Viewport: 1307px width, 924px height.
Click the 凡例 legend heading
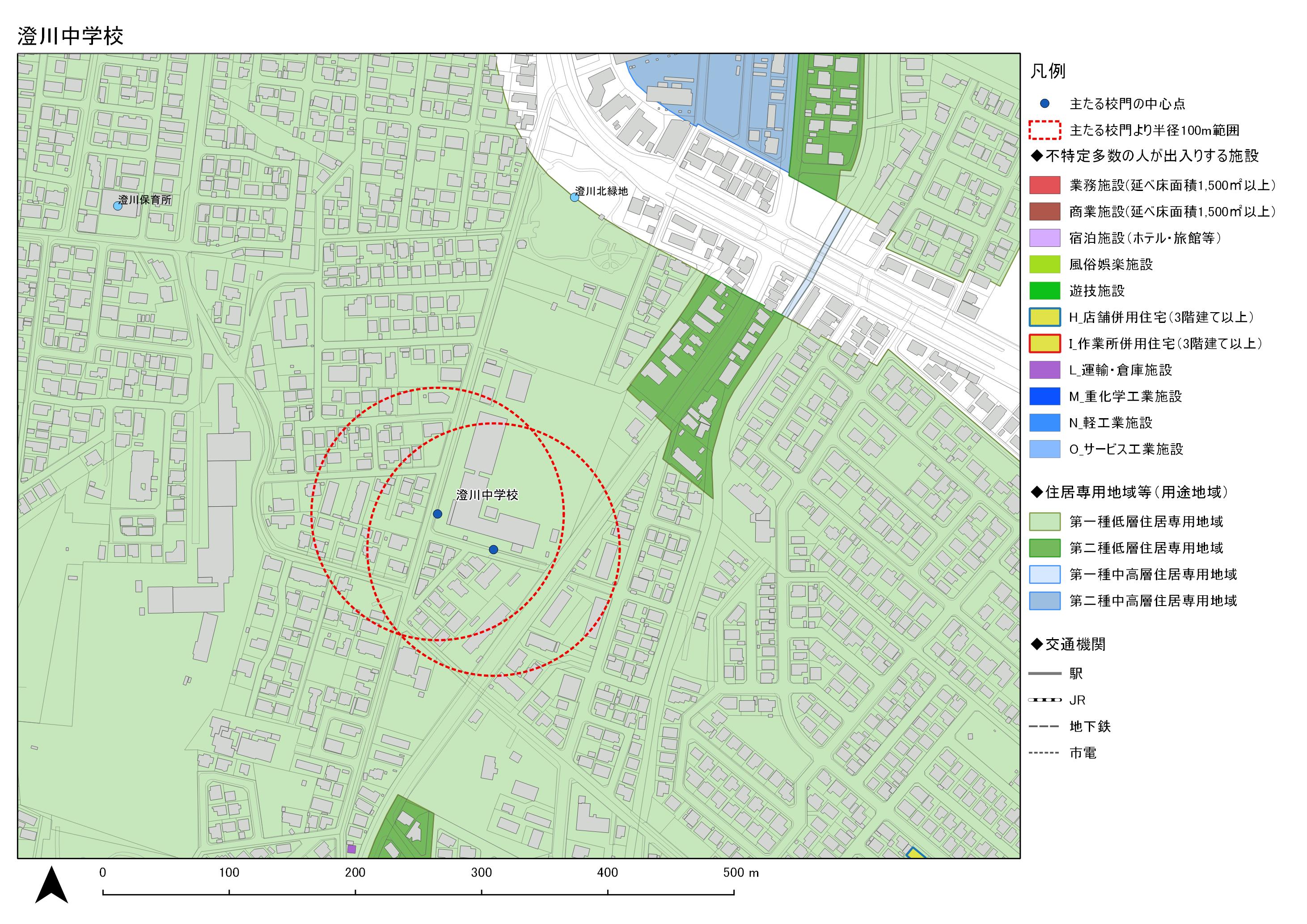pos(1048,71)
